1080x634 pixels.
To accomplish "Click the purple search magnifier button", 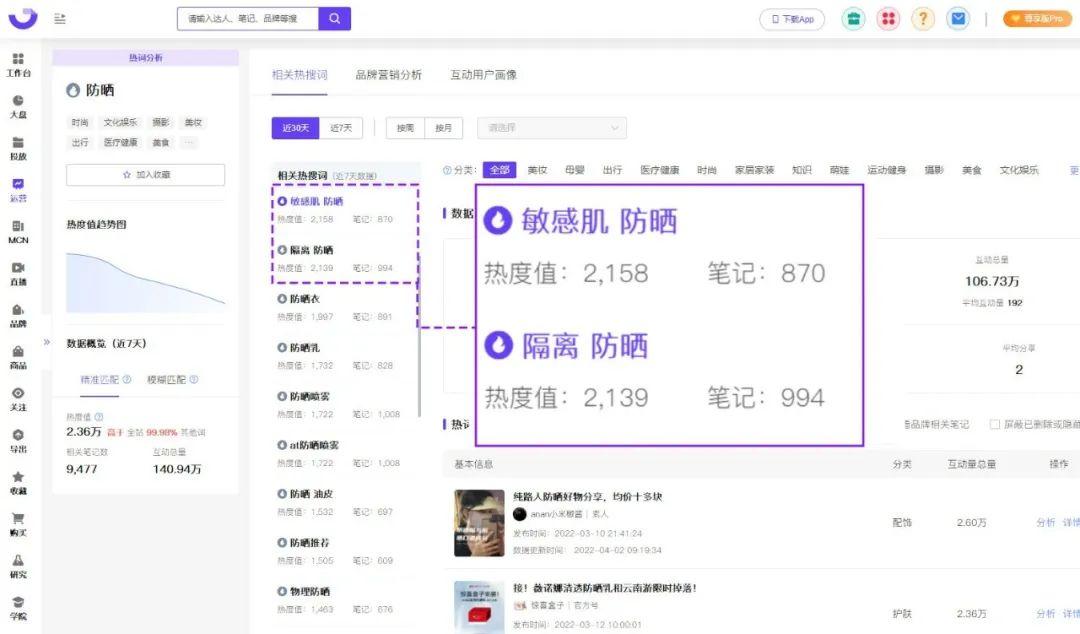I will pyautogui.click(x=334, y=18).
